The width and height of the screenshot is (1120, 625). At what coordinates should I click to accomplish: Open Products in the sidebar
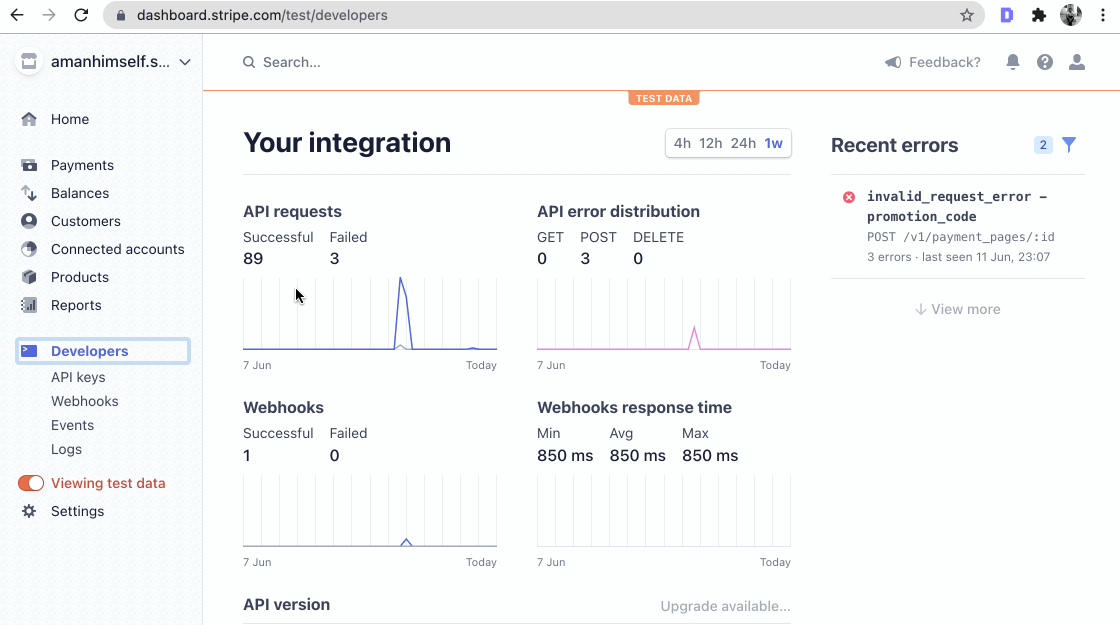point(80,276)
